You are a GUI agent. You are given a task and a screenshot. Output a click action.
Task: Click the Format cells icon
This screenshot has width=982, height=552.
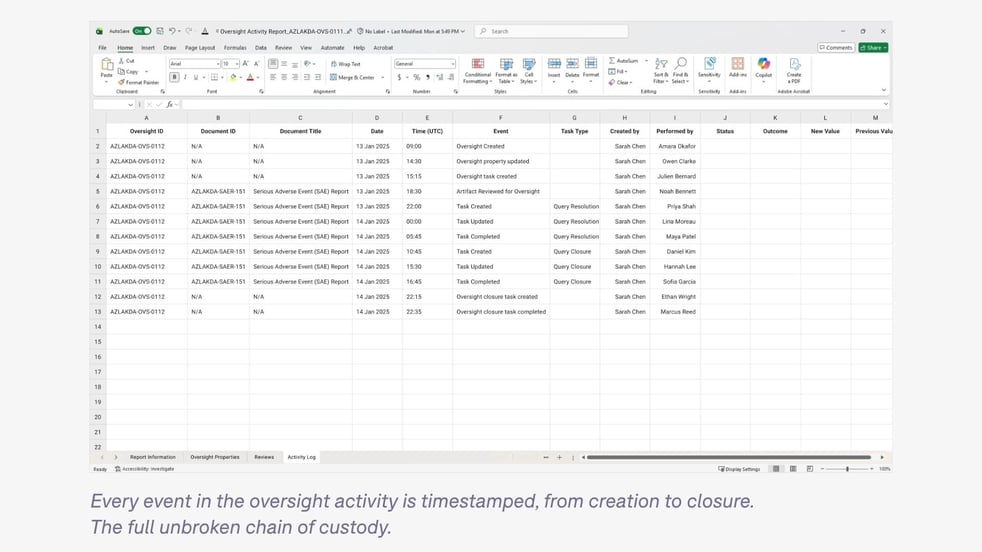(591, 64)
